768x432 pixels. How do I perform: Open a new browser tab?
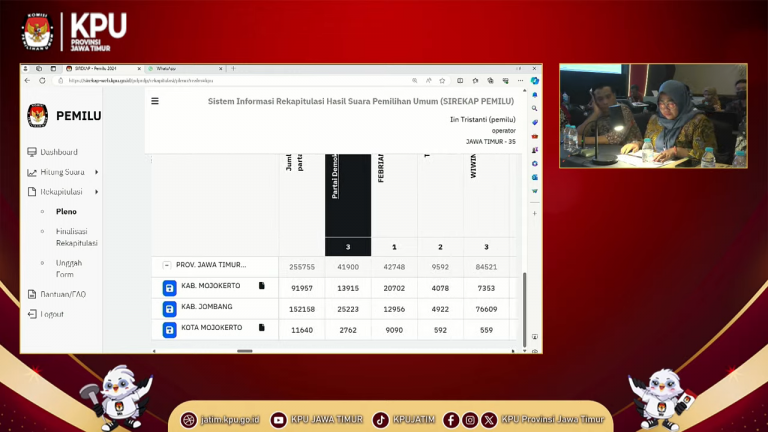click(x=233, y=69)
